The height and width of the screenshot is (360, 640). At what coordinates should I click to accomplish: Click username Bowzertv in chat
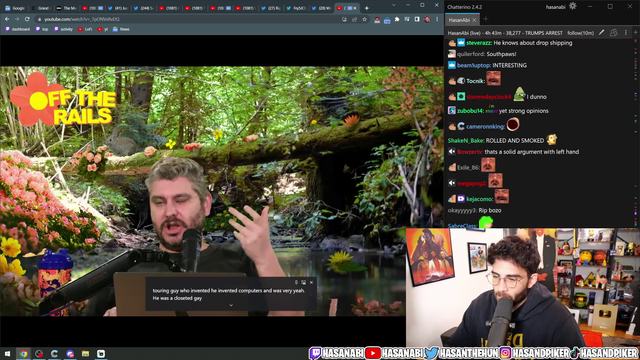[x=470, y=152]
